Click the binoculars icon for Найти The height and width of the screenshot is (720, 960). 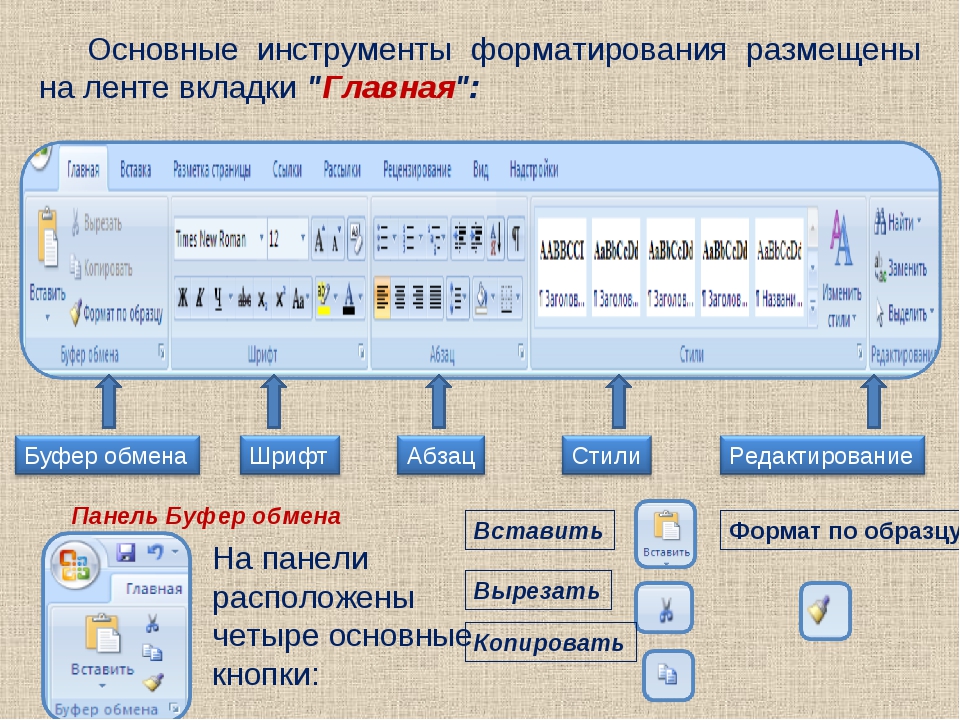pyautogui.click(x=880, y=222)
